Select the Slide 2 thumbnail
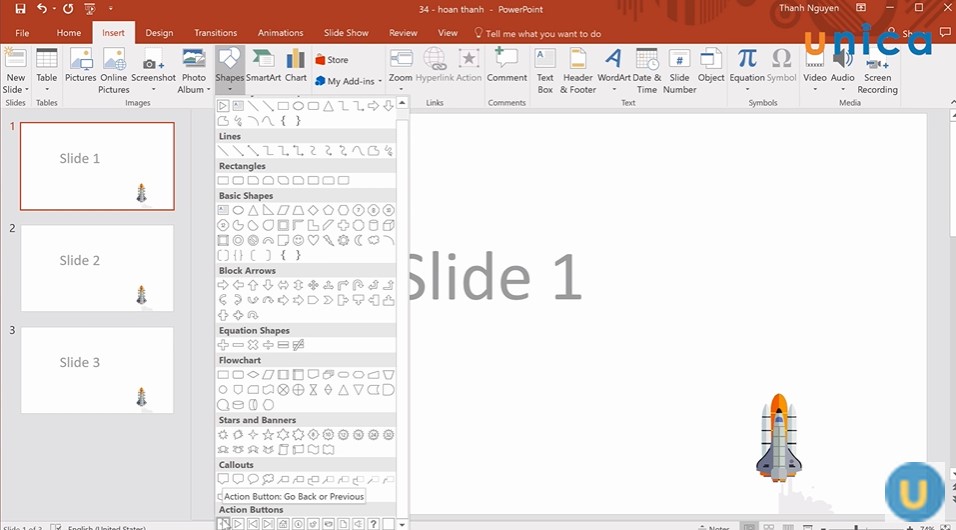Screen dimensions: 956x530 (x=97, y=268)
